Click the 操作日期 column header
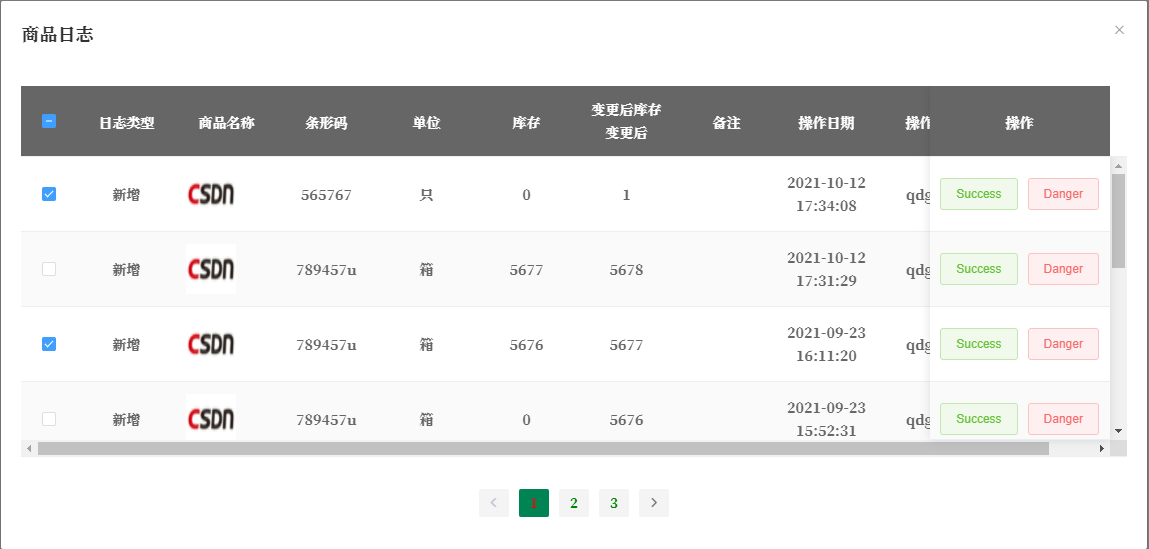1149x549 pixels. 826,123
